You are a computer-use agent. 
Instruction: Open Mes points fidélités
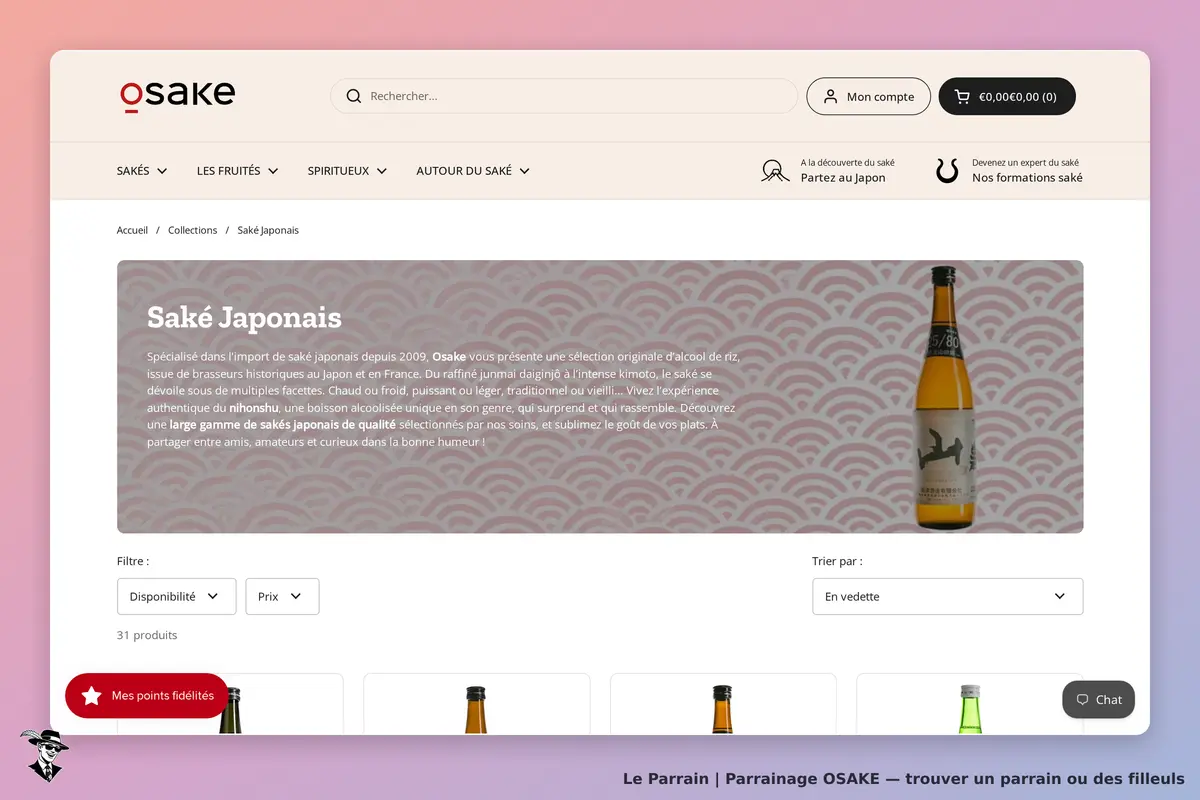point(147,696)
